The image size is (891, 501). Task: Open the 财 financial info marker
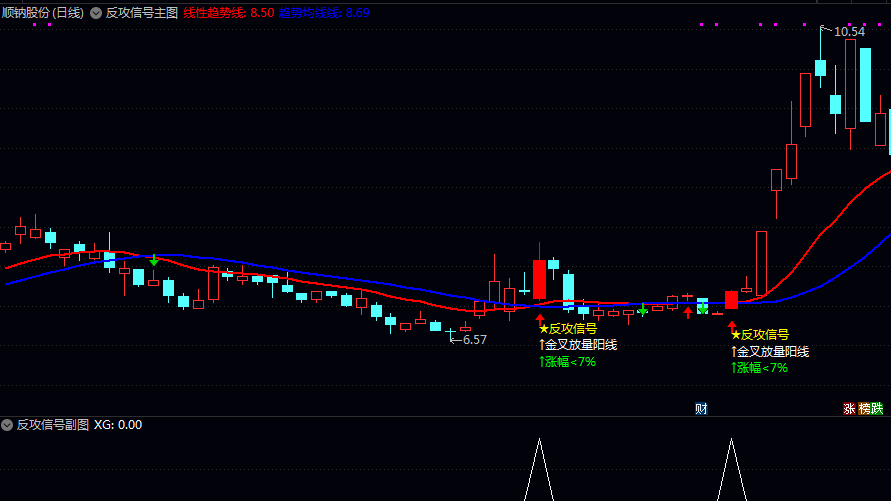[701, 408]
